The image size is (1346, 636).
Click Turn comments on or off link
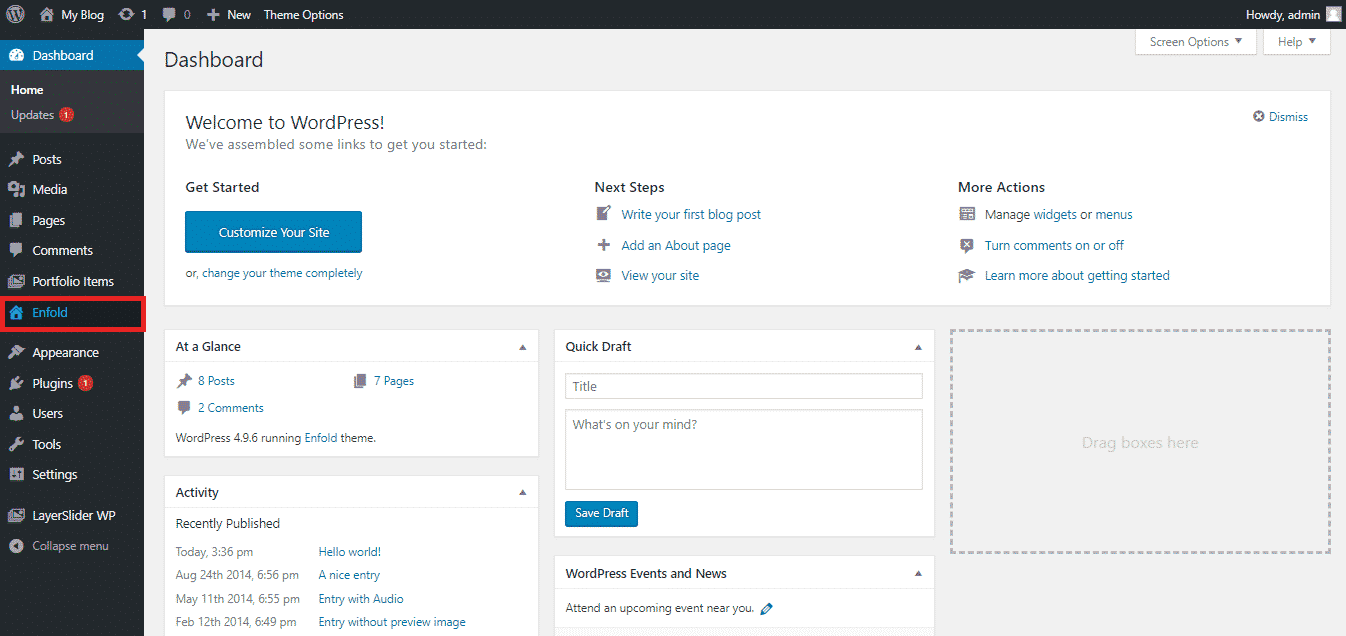[1054, 245]
